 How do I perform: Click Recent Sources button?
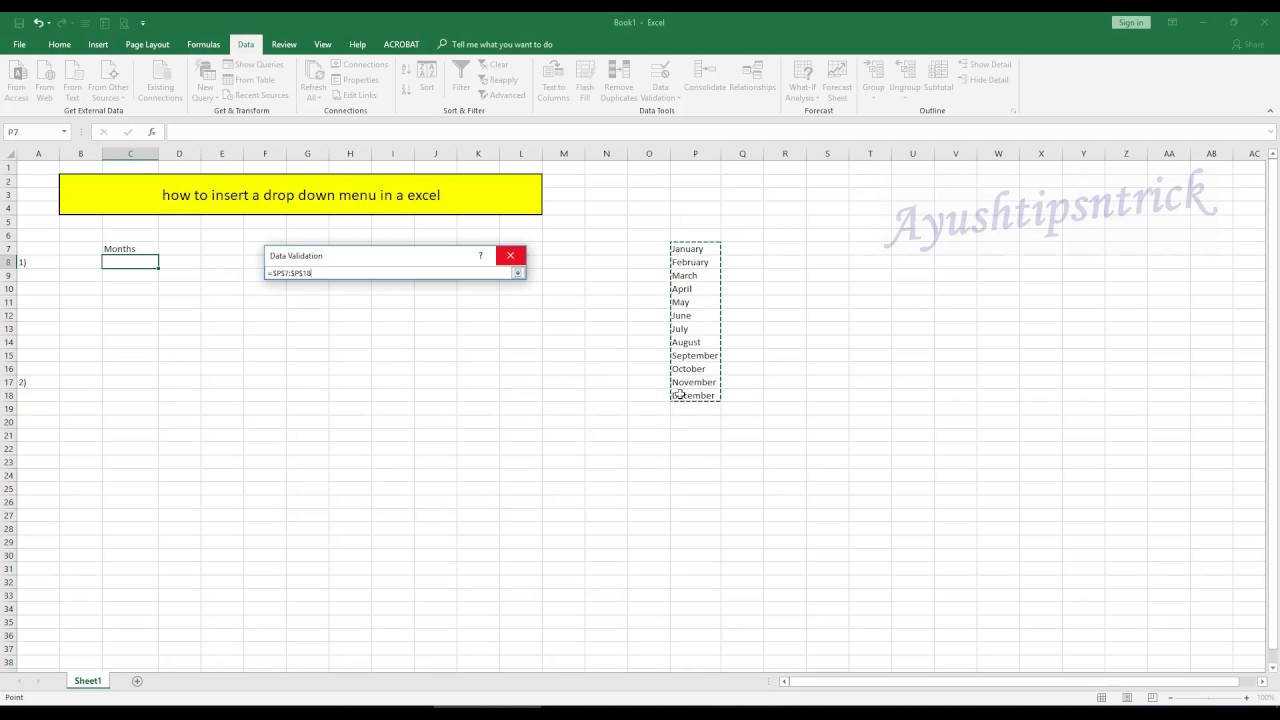point(255,95)
